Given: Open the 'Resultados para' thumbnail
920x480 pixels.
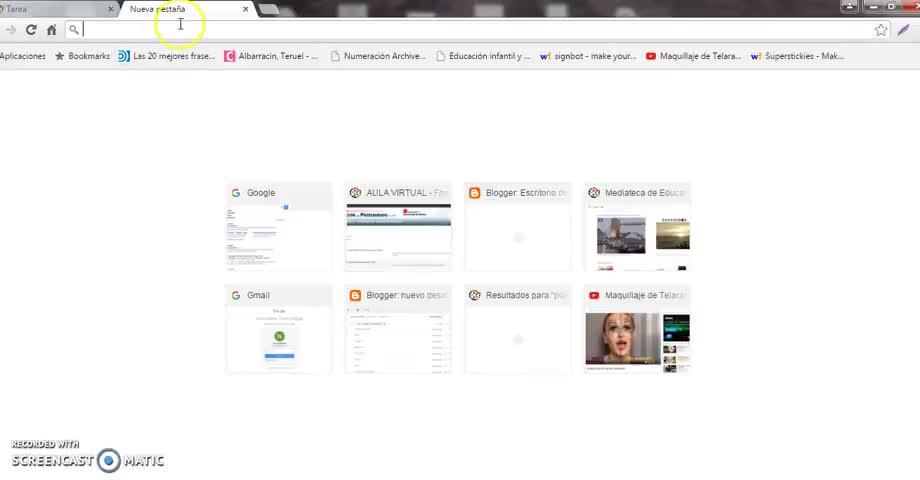Looking at the screenshot, I should pos(518,329).
